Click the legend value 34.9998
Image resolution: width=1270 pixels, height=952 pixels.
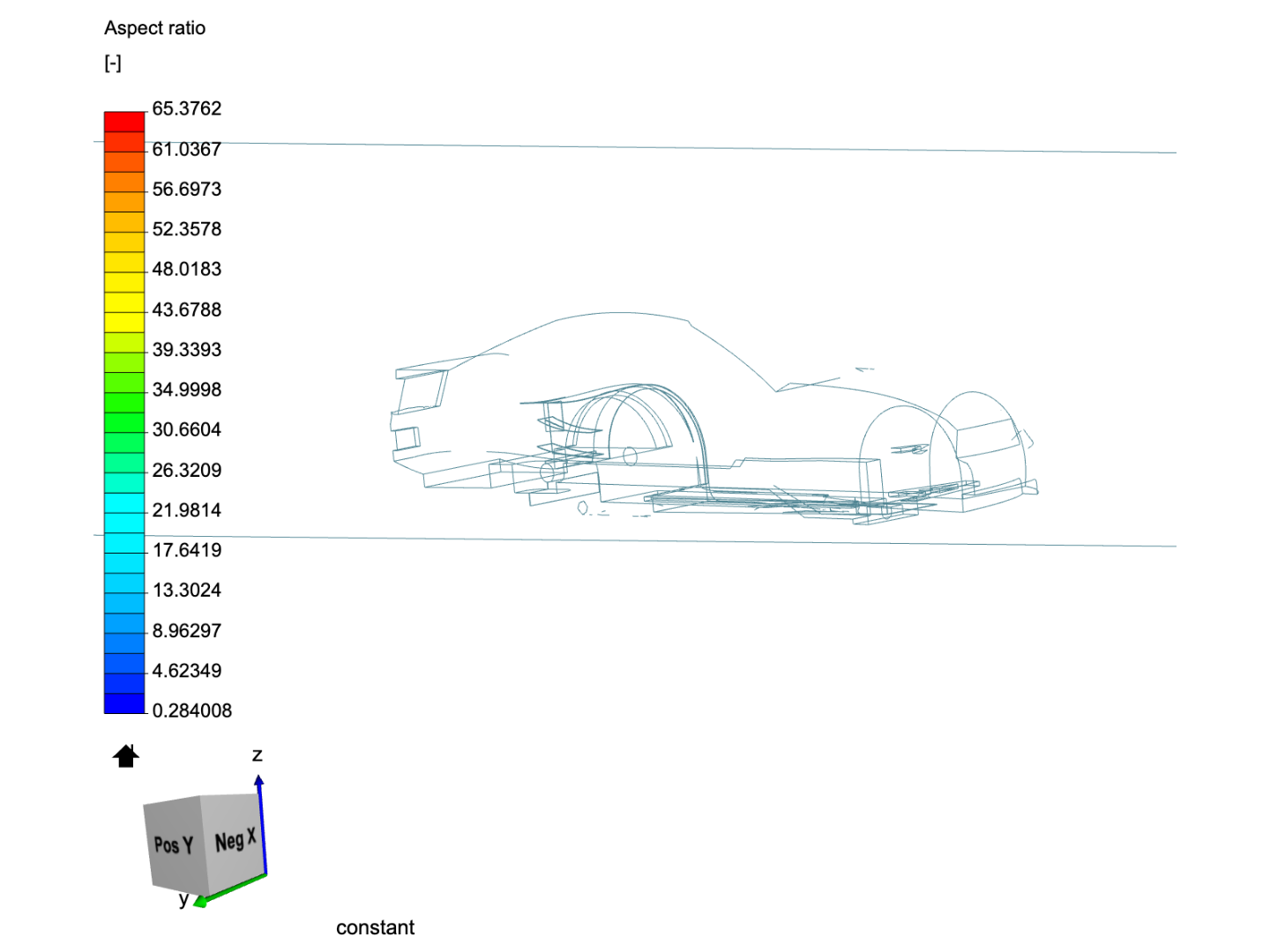pos(187,390)
